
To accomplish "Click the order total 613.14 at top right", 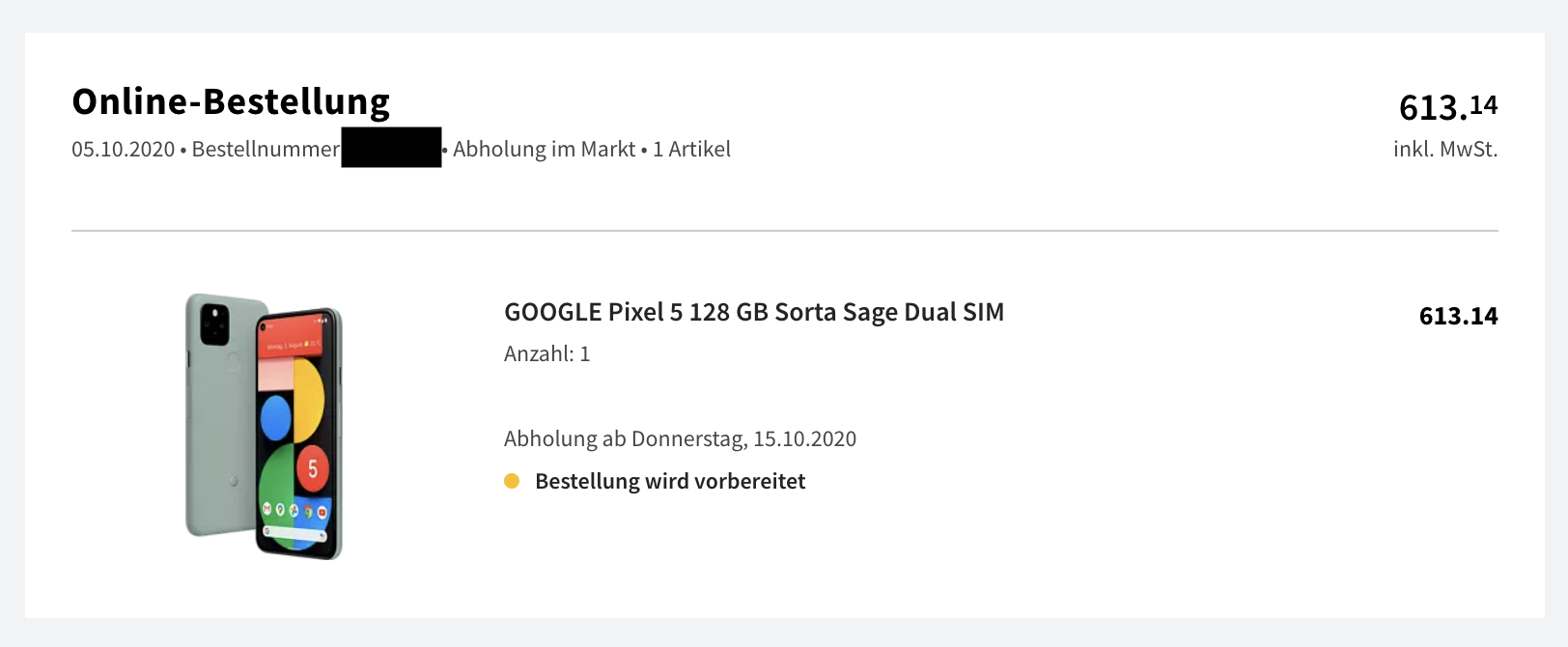I will (x=1448, y=106).
